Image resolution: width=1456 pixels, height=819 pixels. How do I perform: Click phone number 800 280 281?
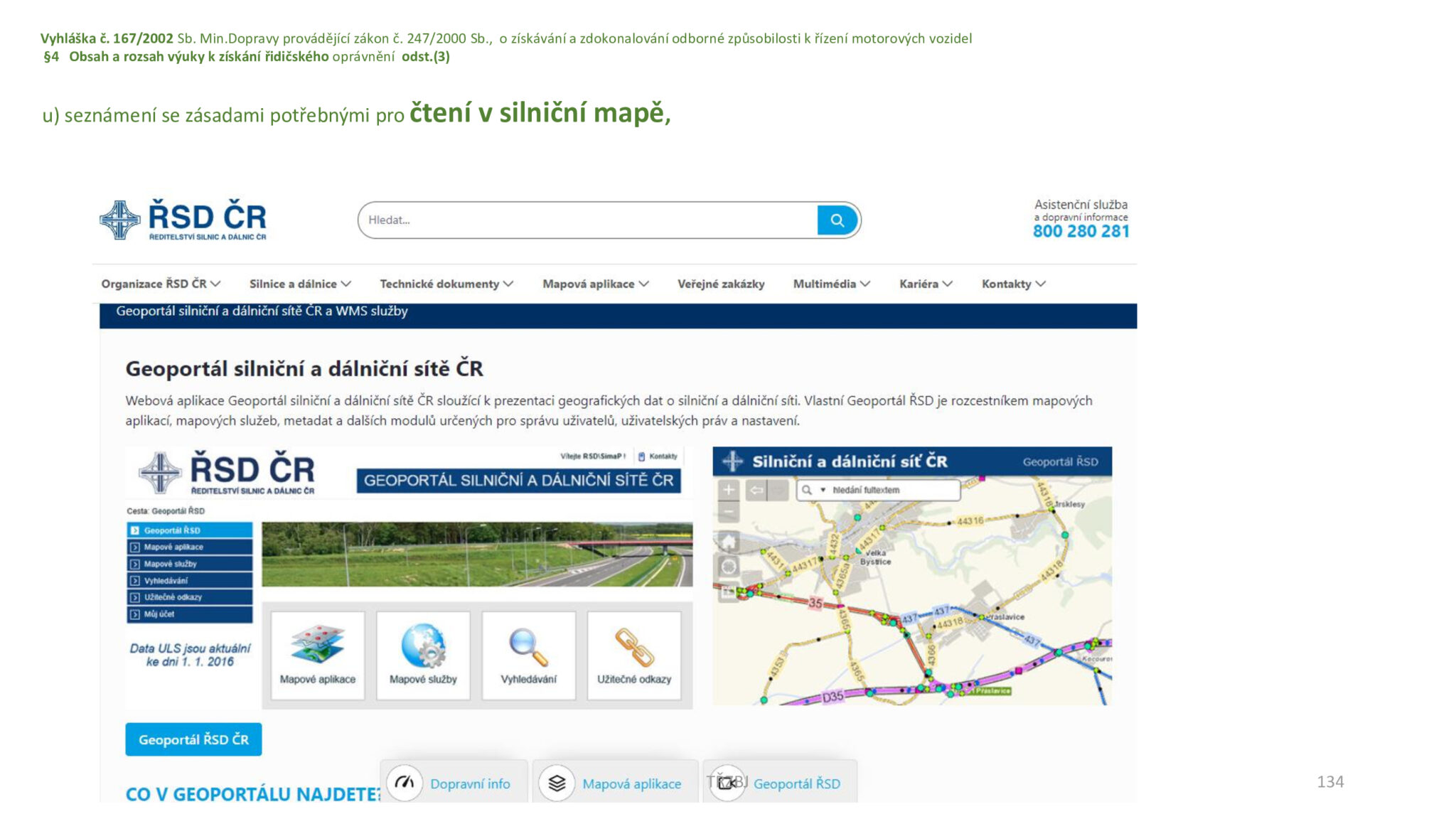coord(1081,231)
